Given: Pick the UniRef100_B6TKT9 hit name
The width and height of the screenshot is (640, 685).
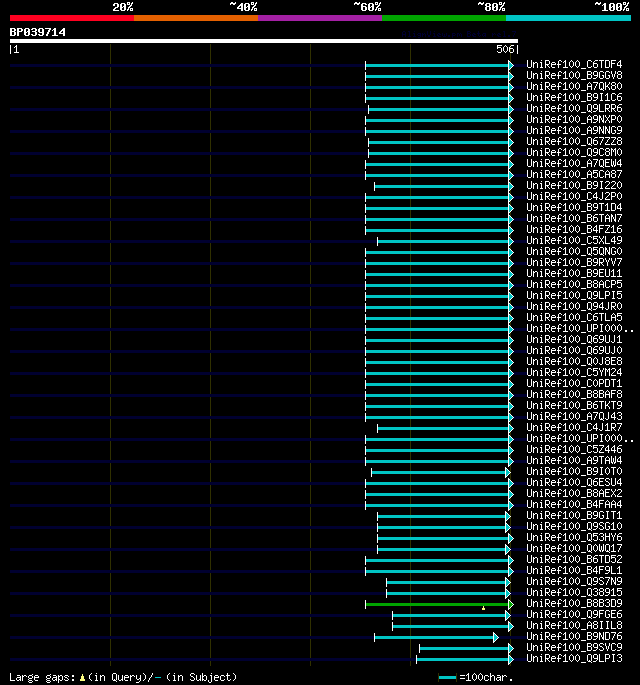Looking at the screenshot, I should [x=574, y=405].
